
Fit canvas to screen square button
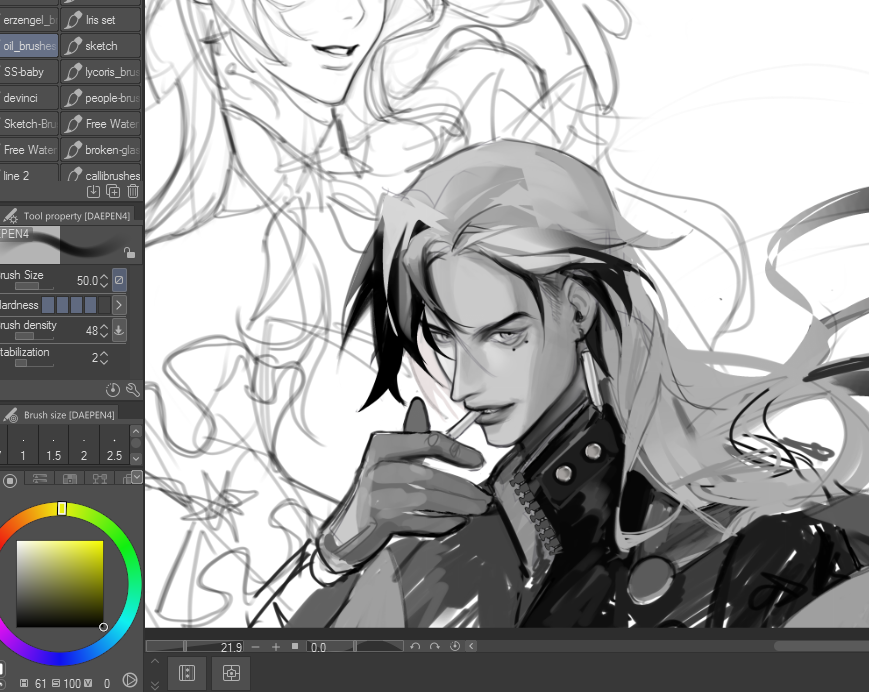[x=295, y=647]
